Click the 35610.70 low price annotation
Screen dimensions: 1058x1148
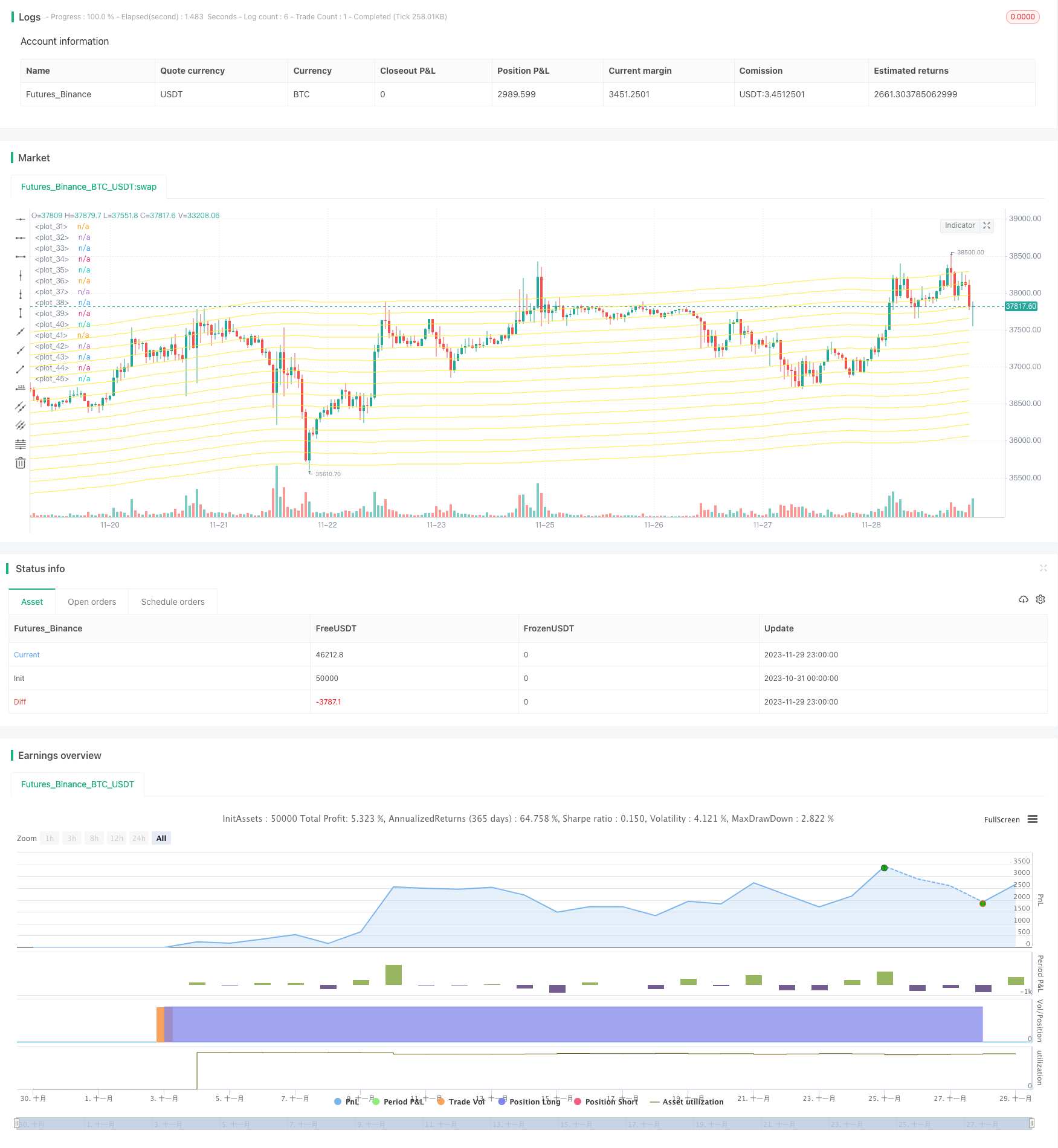tap(327, 474)
